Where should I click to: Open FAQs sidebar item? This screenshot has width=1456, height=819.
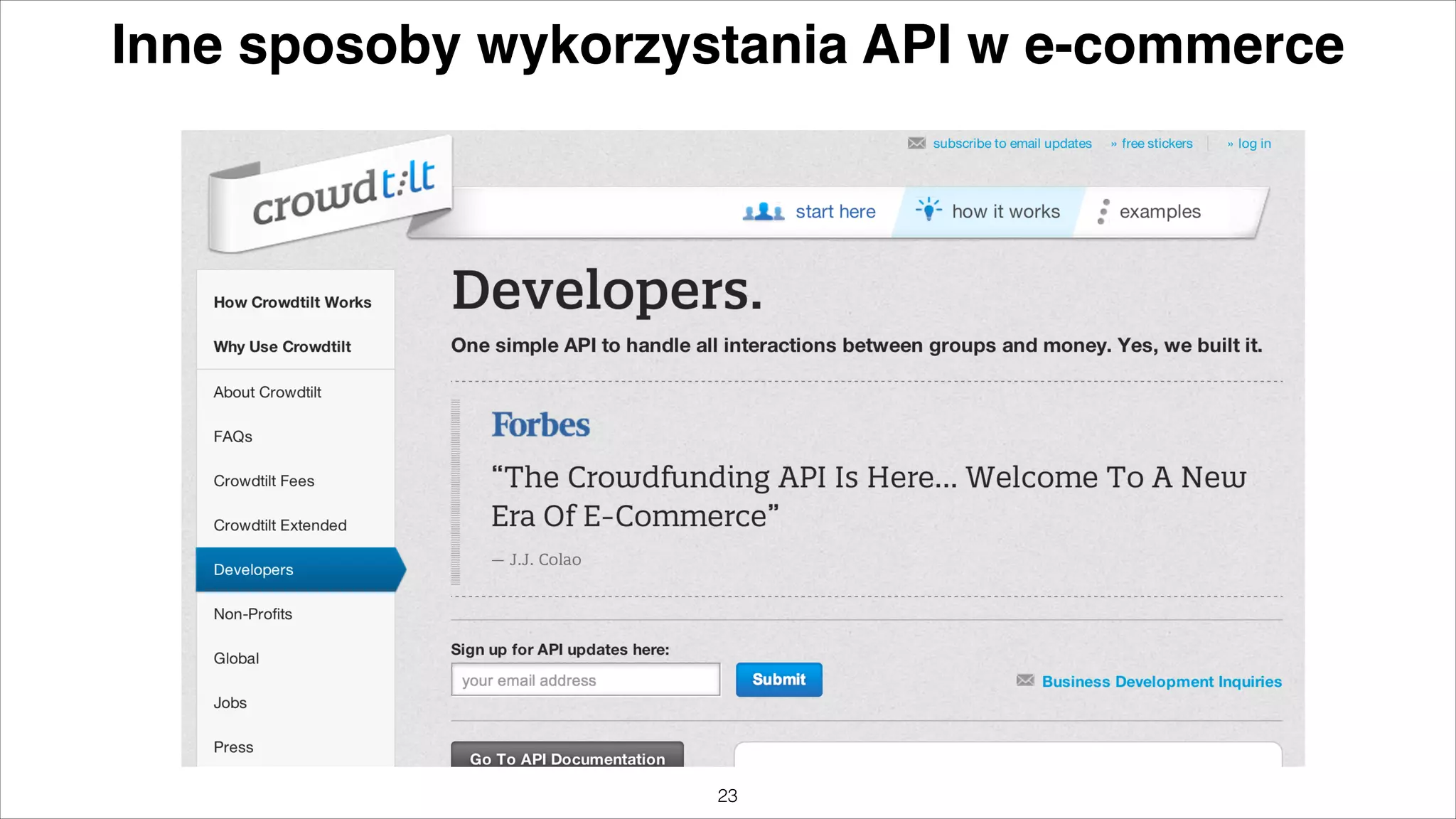point(232,437)
